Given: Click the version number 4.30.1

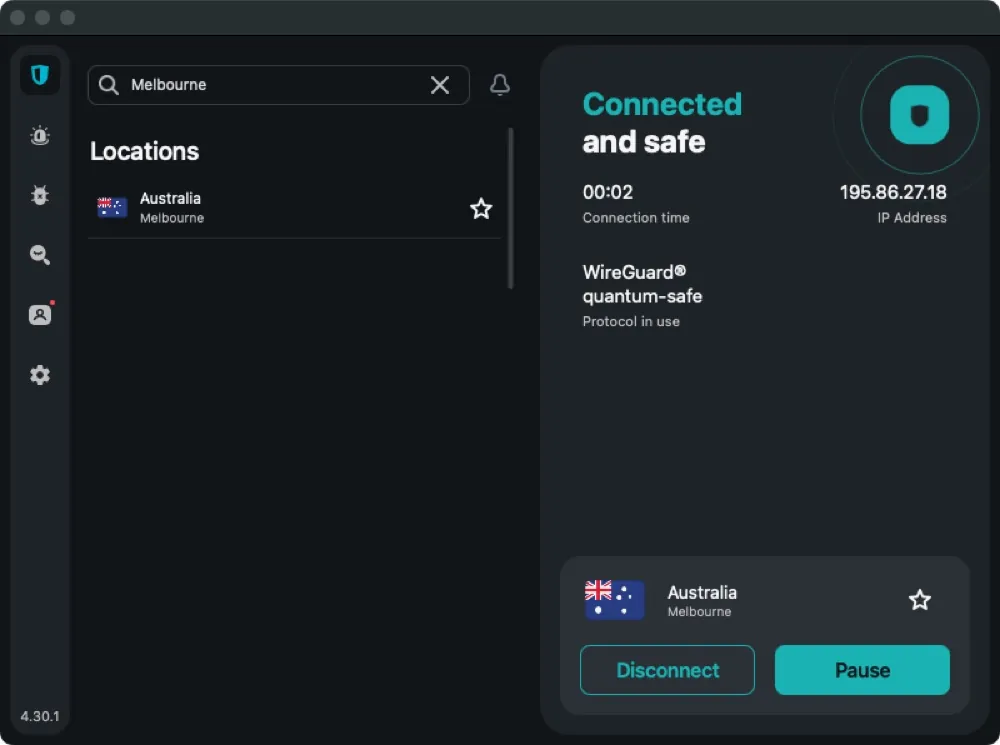Looking at the screenshot, I should click(40, 716).
